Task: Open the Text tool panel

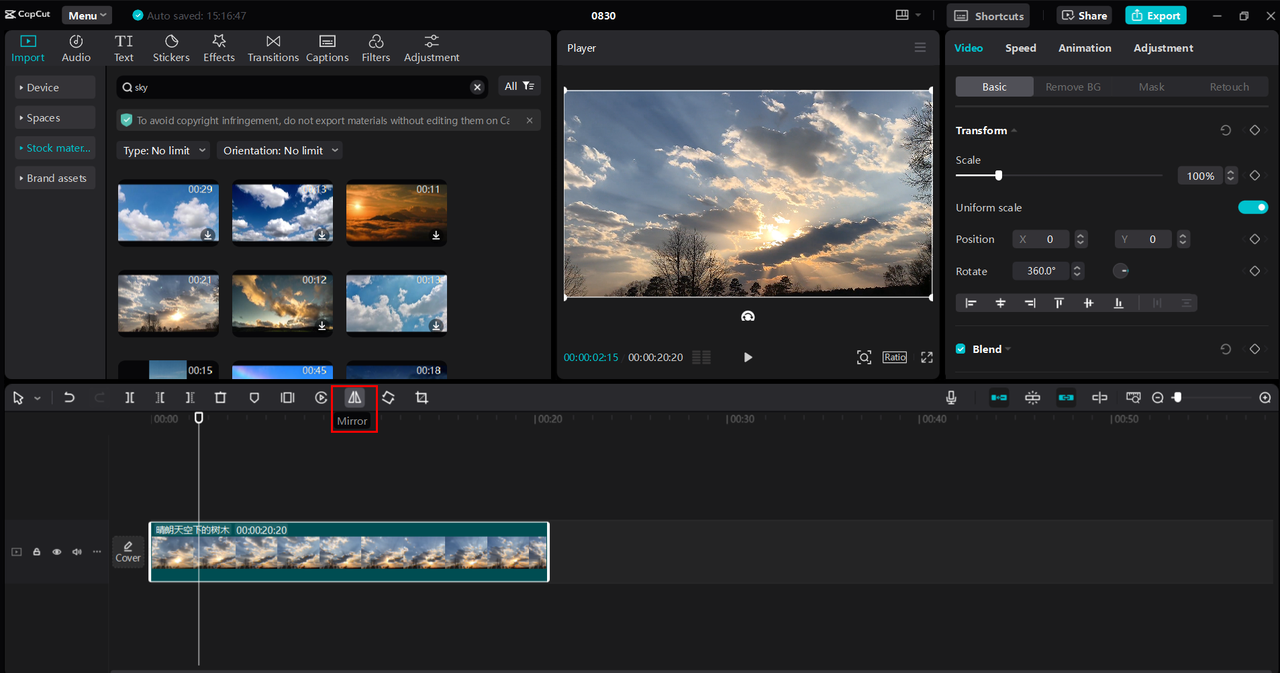Action: coord(124,48)
